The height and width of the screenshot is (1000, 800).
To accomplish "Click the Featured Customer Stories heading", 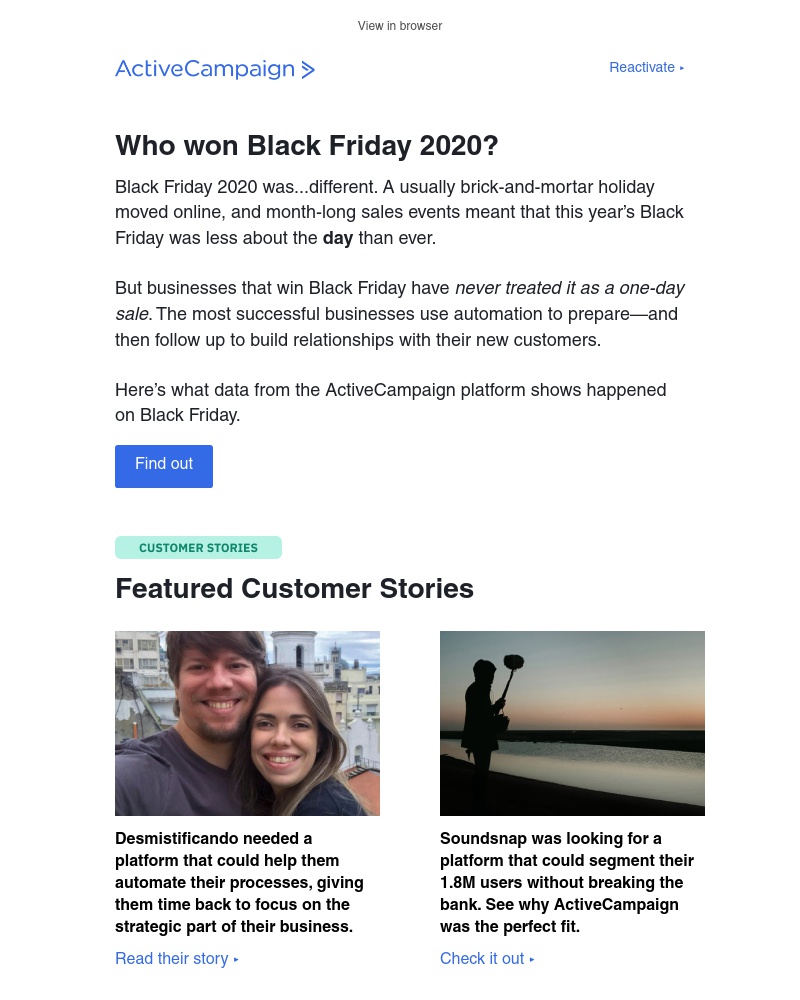I will (294, 589).
